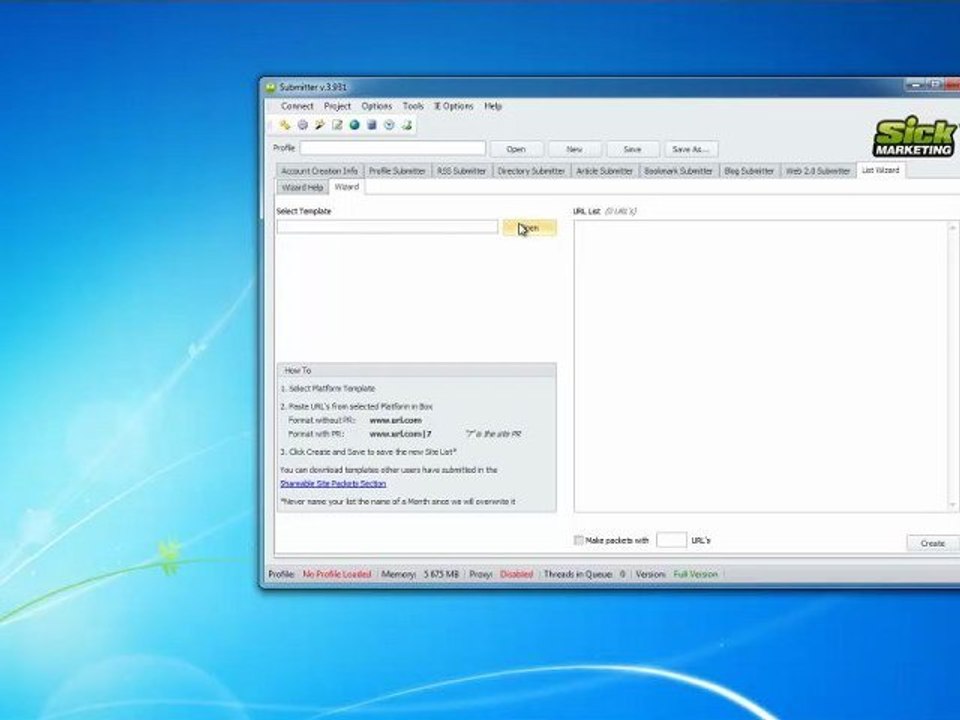Image resolution: width=960 pixels, height=720 pixels.
Task: Open the Project menu
Action: click(337, 106)
